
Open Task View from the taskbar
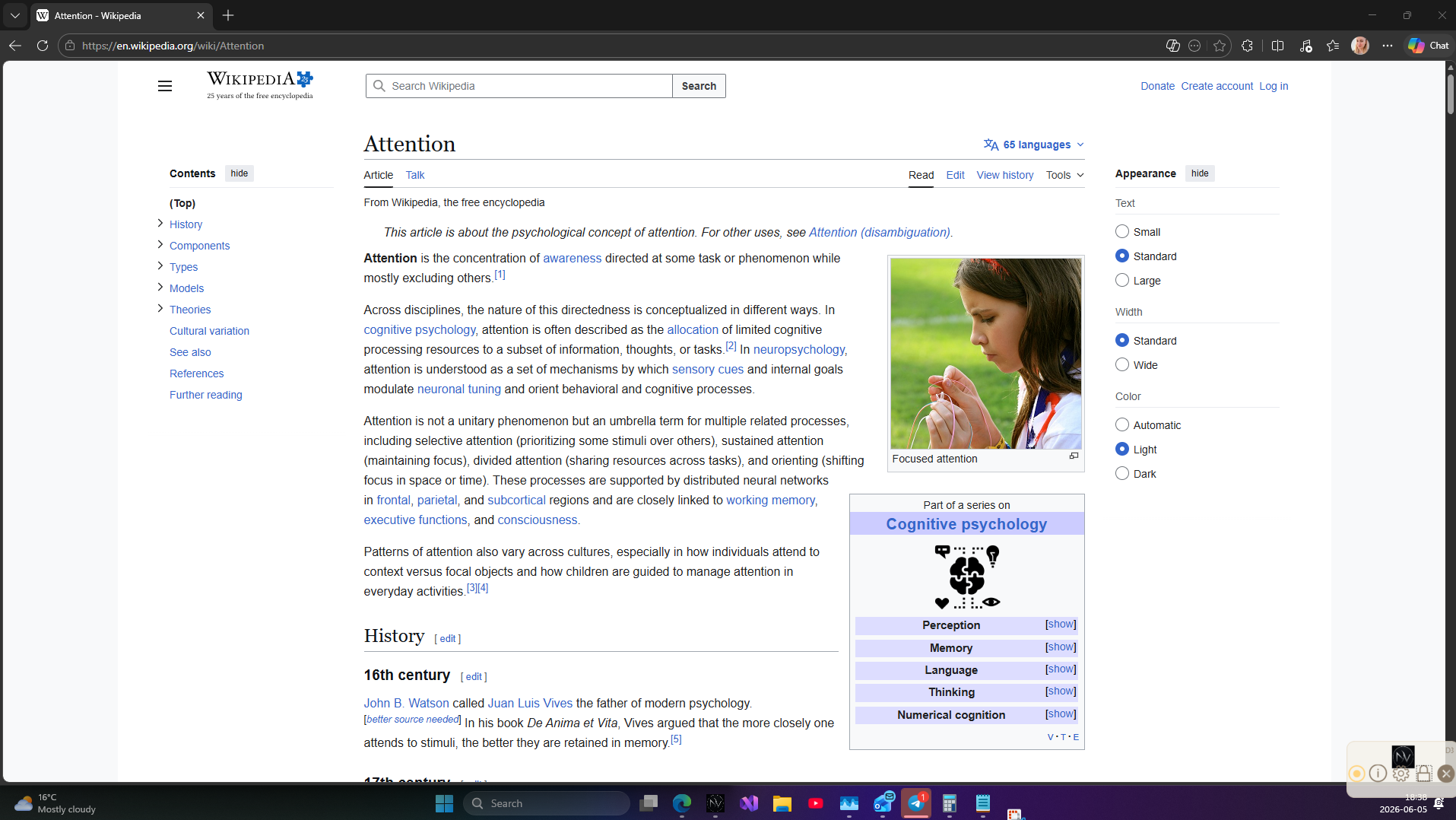pyautogui.click(x=649, y=803)
